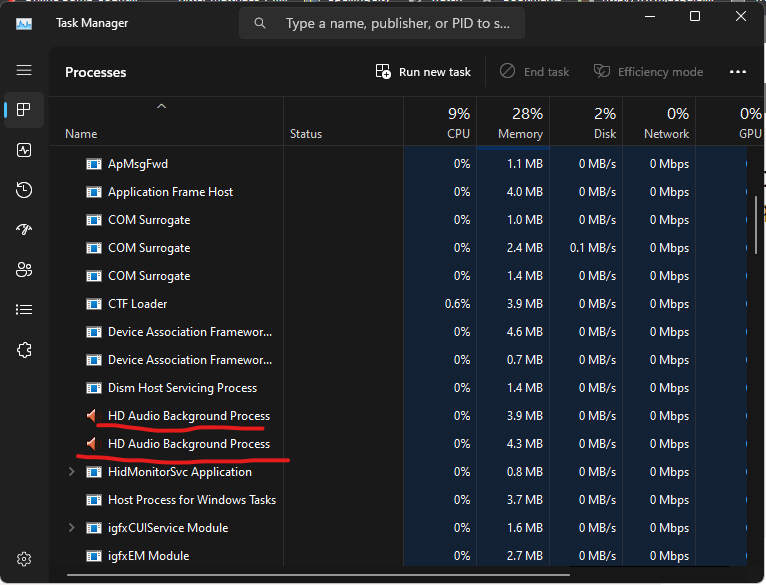
Task: Click the 0.6% CPU value for CTF Loader
Action: (x=457, y=304)
